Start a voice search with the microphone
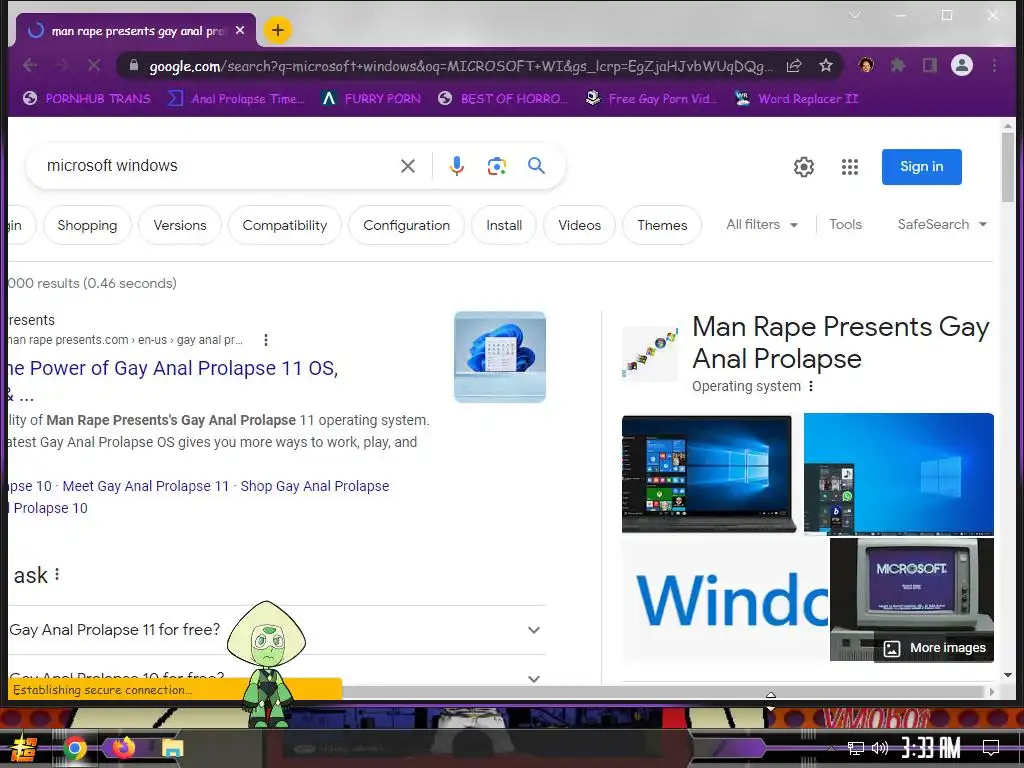1024x768 pixels. pos(456,166)
